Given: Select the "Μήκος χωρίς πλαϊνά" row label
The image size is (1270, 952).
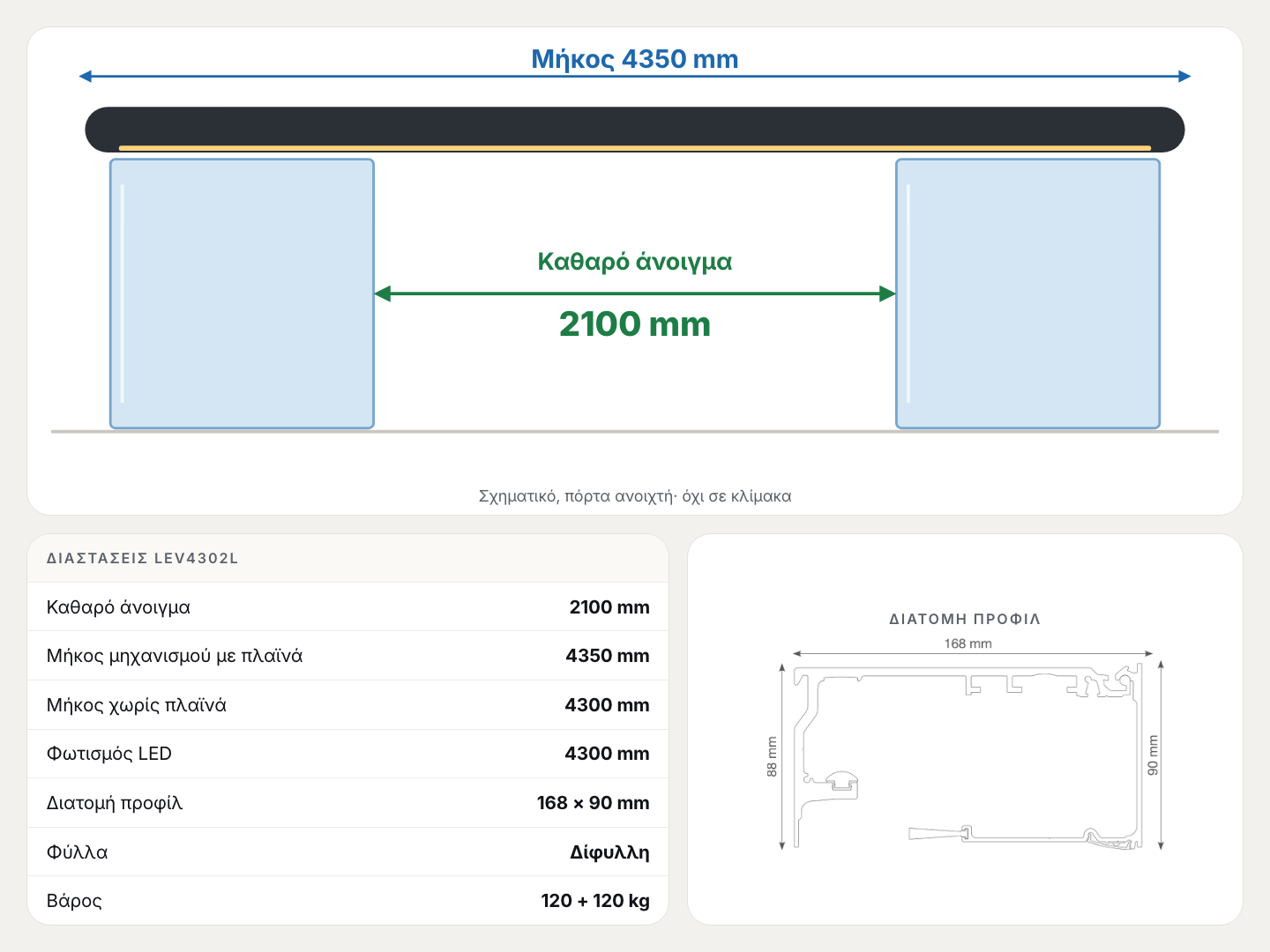Looking at the screenshot, I should [x=137, y=705].
